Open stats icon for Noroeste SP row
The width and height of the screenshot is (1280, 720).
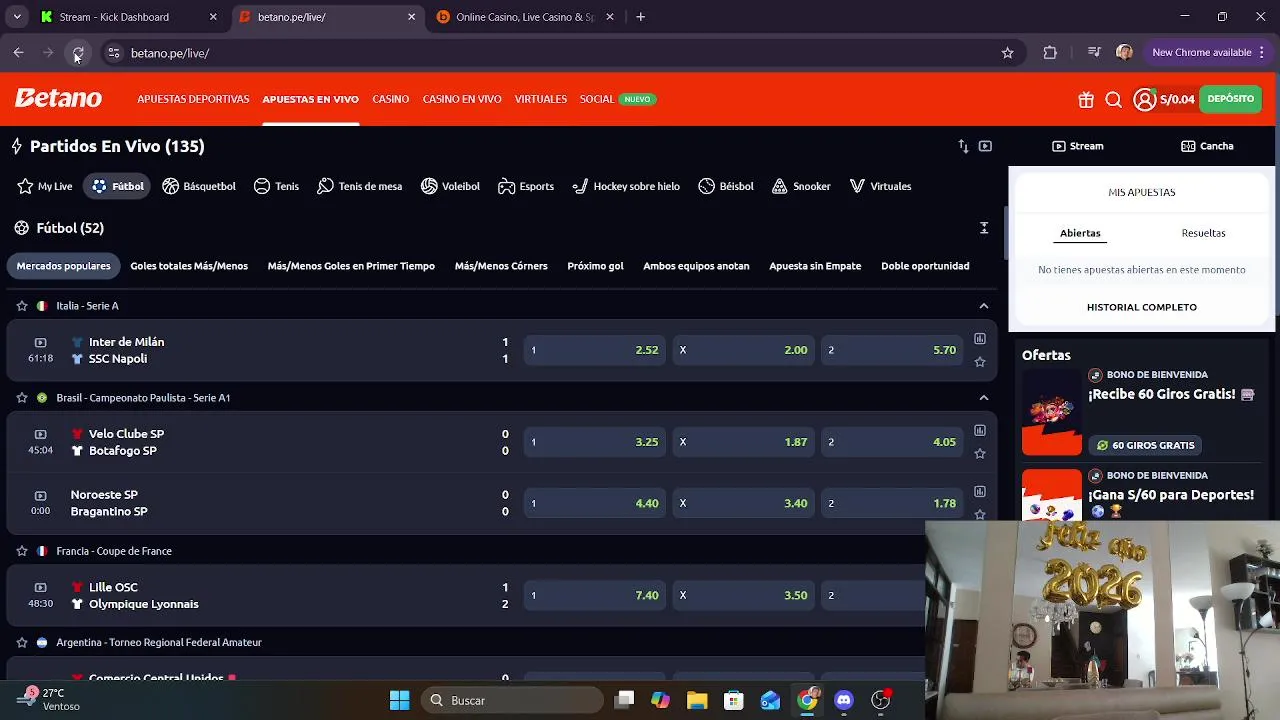coord(980,492)
